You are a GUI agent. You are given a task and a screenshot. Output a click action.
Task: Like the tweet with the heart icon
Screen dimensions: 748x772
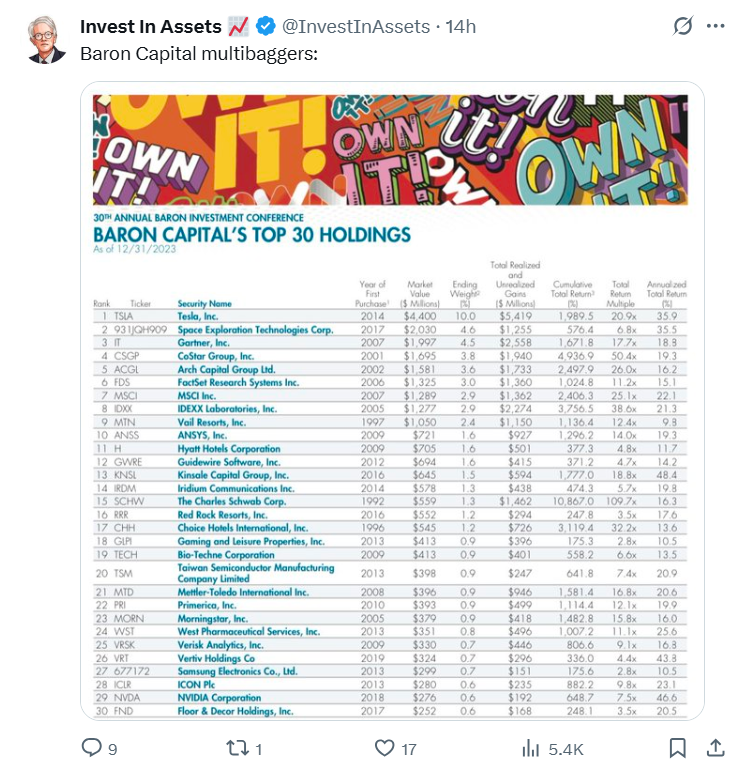(384, 748)
